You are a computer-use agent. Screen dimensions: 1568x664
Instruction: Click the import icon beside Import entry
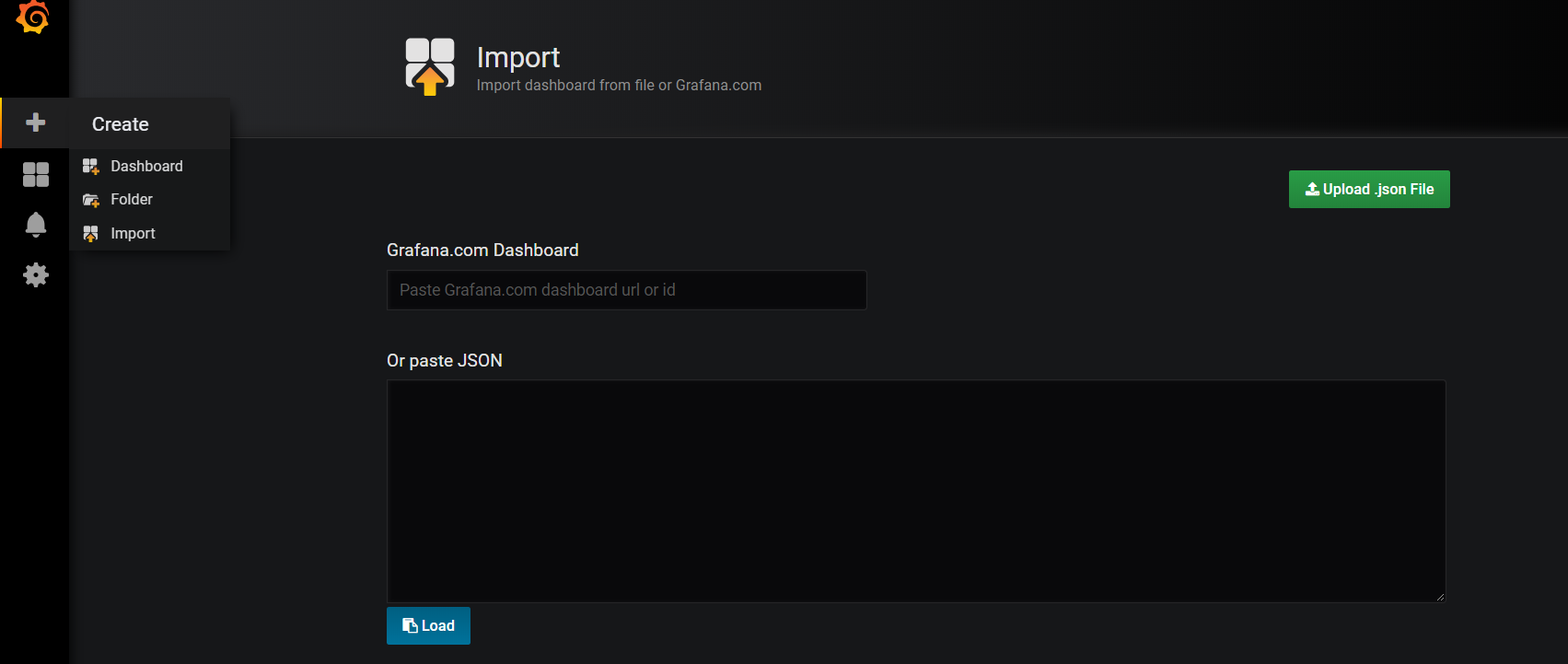(90, 234)
